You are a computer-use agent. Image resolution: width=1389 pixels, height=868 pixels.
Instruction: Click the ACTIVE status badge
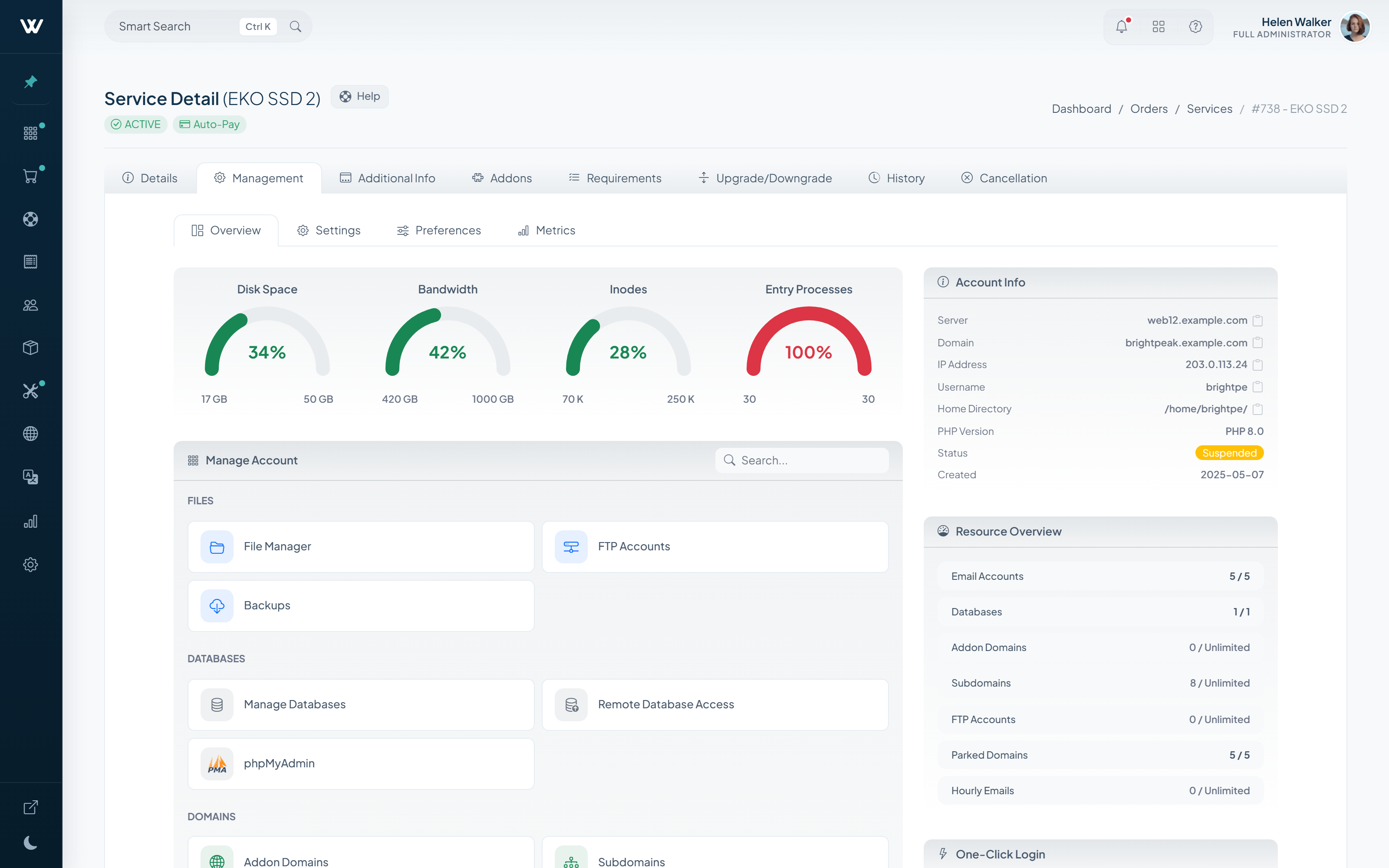135,125
